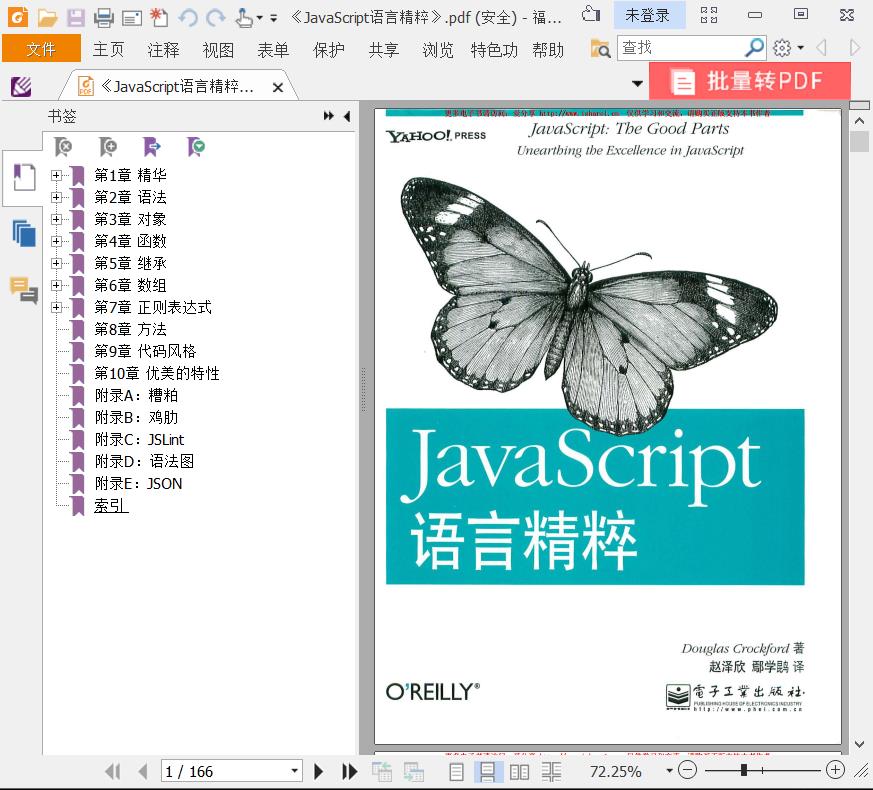The width and height of the screenshot is (873, 790).
Task: Click the bookmark with green check icon
Action: [196, 147]
